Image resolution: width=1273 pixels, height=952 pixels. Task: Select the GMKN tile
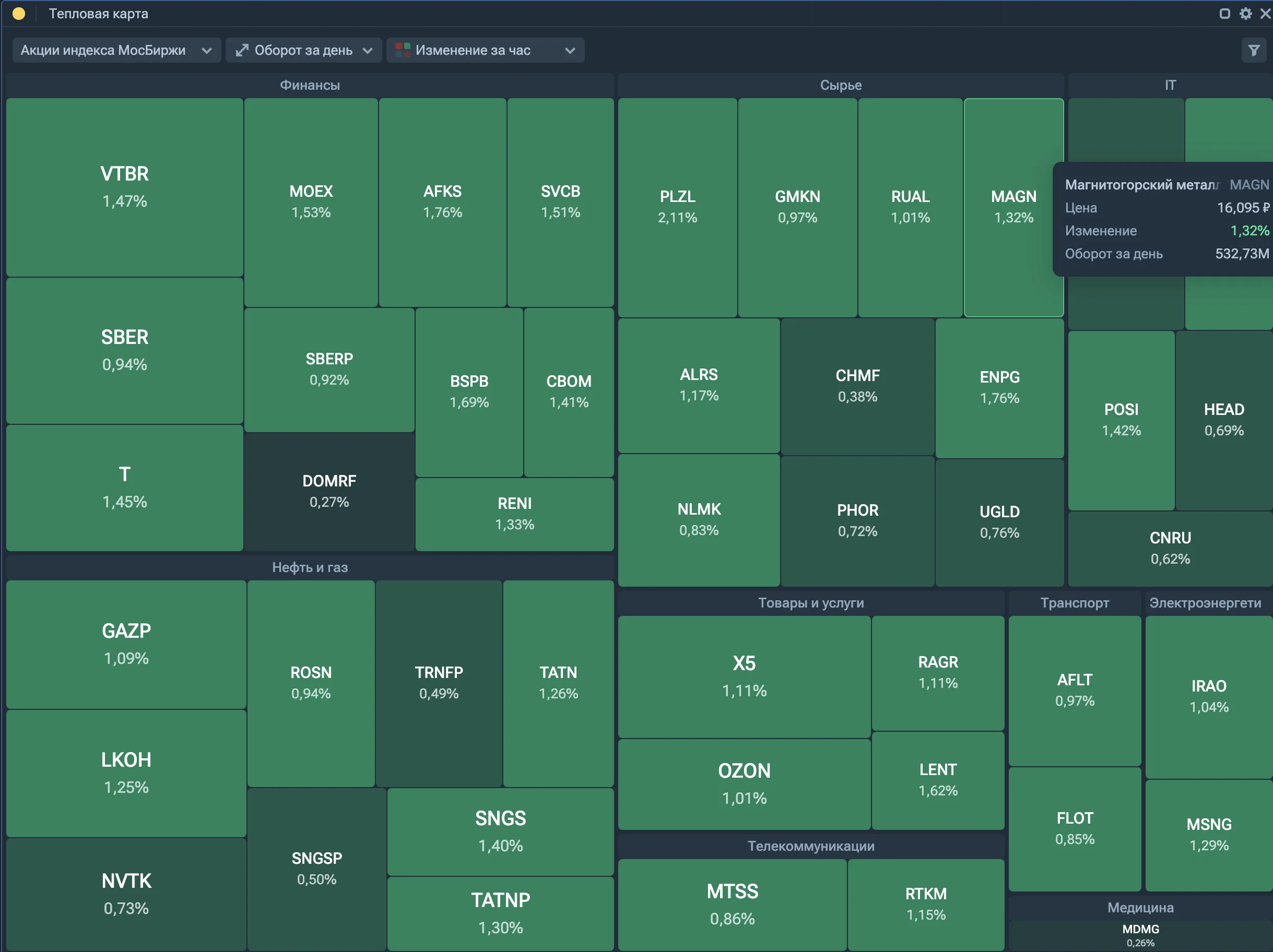(798, 208)
